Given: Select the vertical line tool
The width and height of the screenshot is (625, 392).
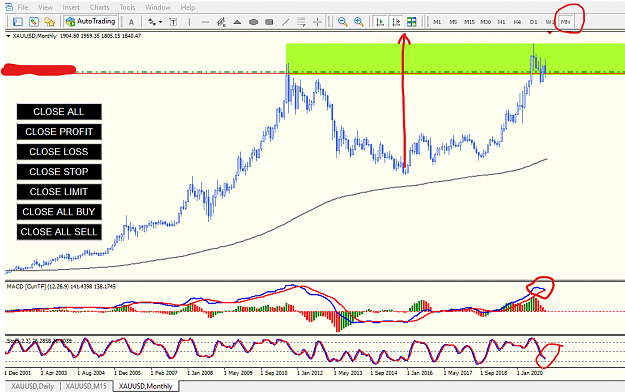Looking at the screenshot, I should tap(189, 22).
